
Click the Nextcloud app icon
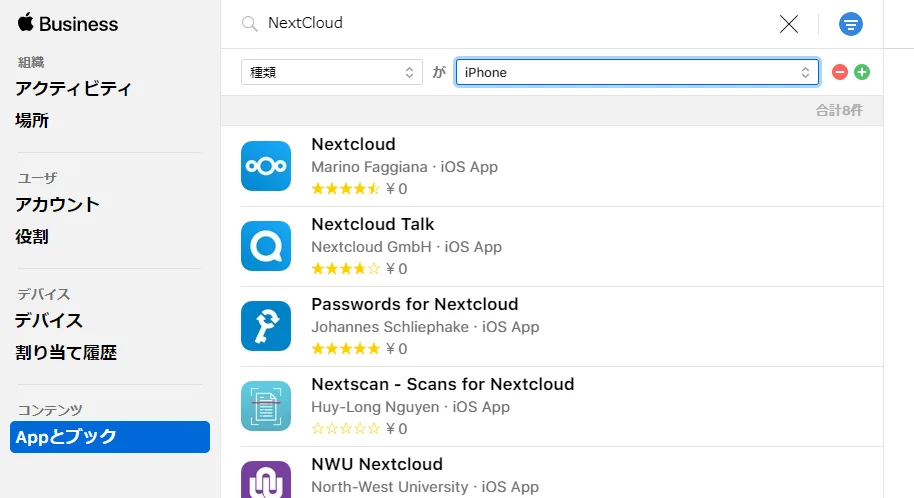(x=266, y=166)
